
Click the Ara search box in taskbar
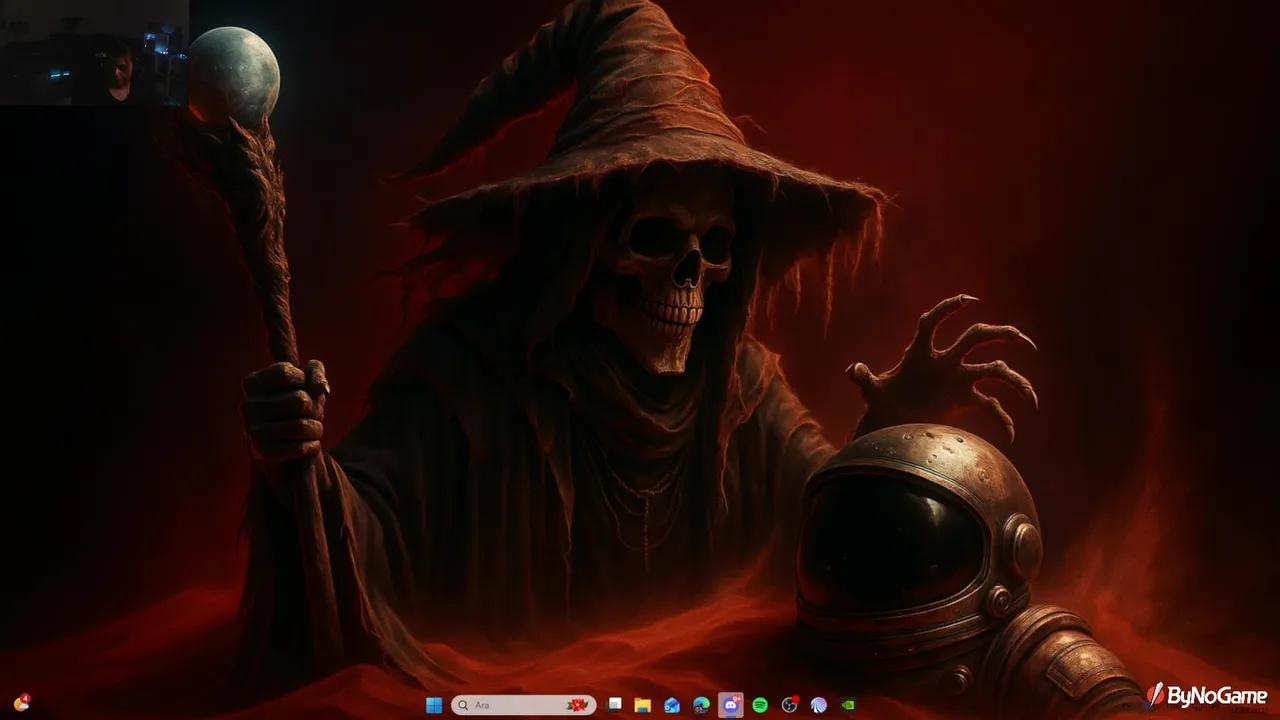tap(523, 705)
